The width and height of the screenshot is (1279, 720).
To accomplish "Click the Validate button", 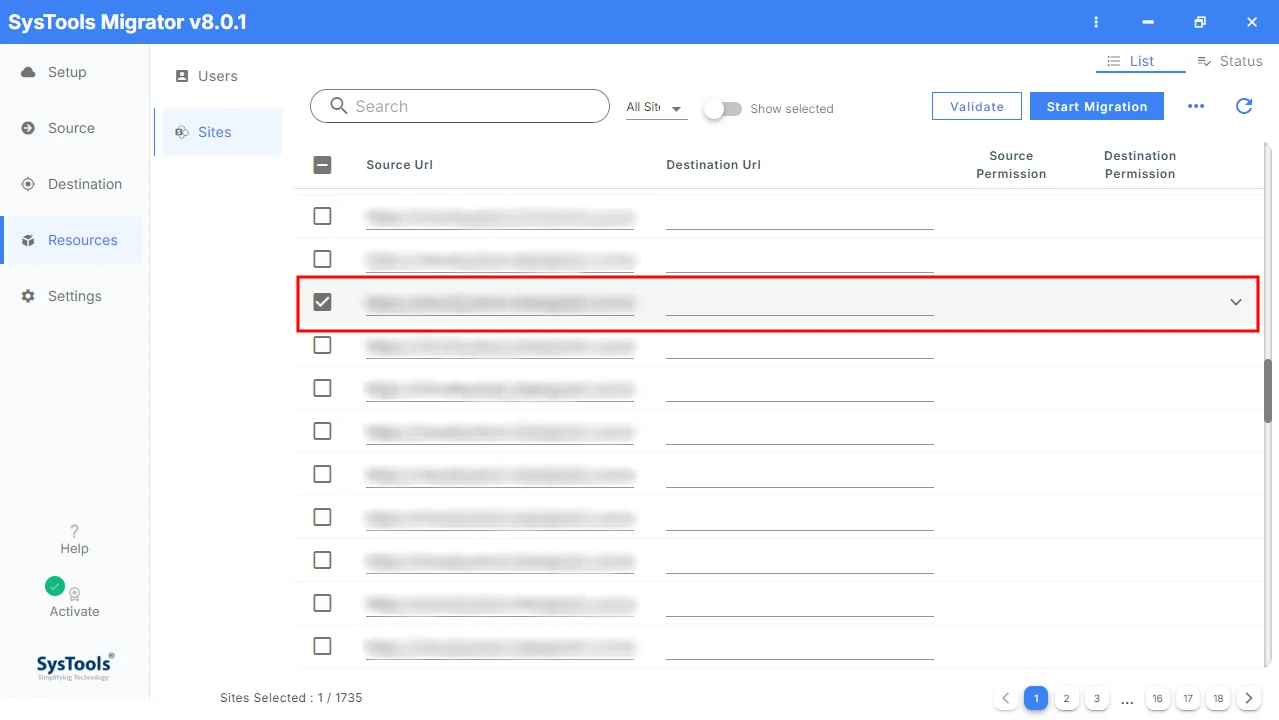I will [976, 106].
